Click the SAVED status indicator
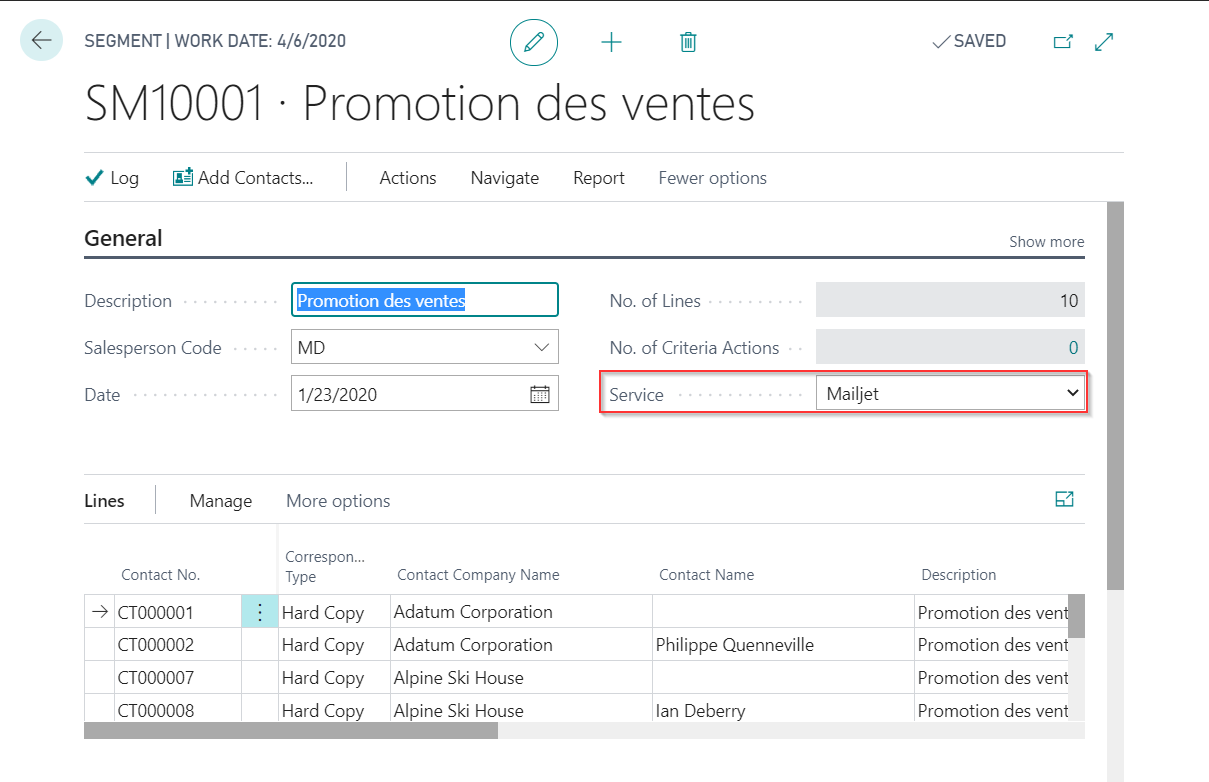Image resolution: width=1209 pixels, height=782 pixels. point(969,42)
